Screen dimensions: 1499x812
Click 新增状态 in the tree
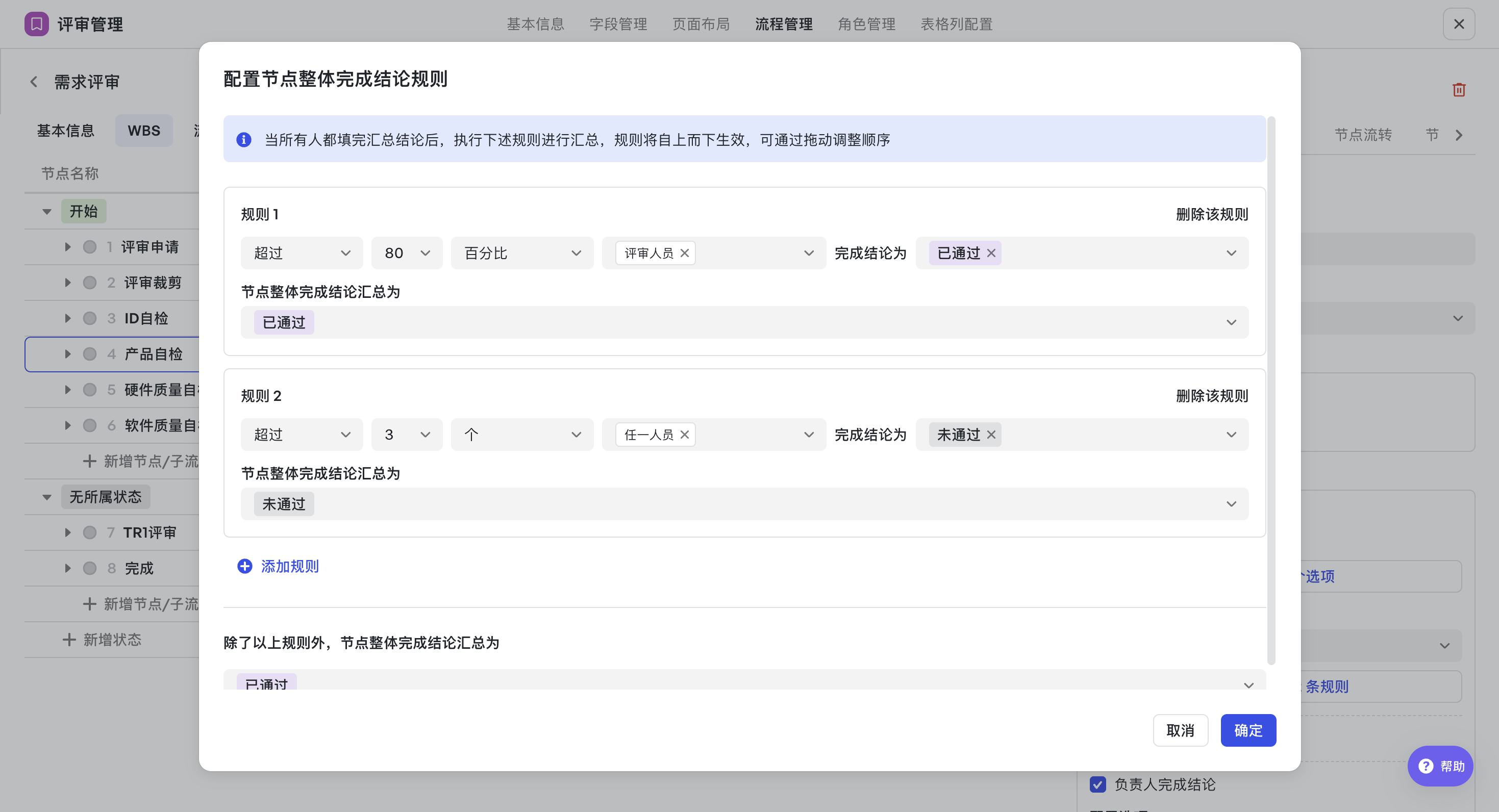click(112, 639)
